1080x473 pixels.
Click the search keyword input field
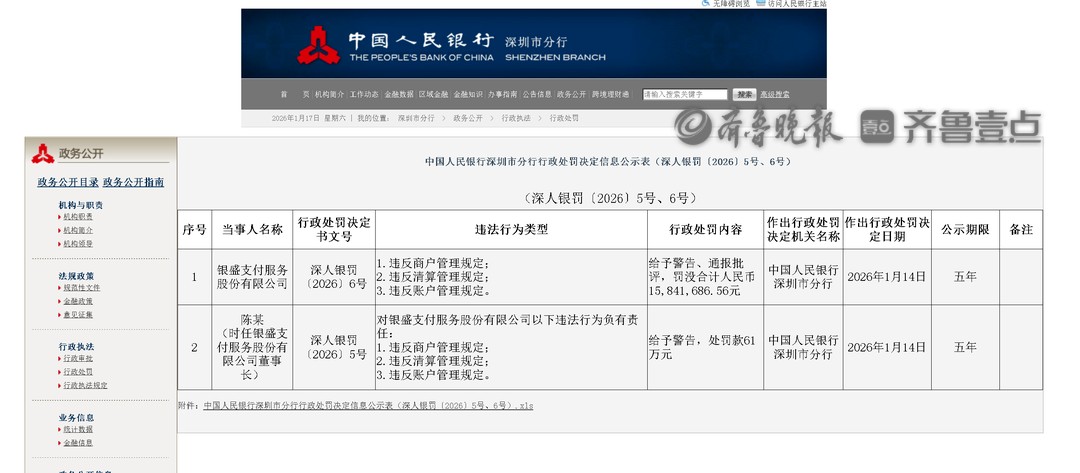pos(684,94)
